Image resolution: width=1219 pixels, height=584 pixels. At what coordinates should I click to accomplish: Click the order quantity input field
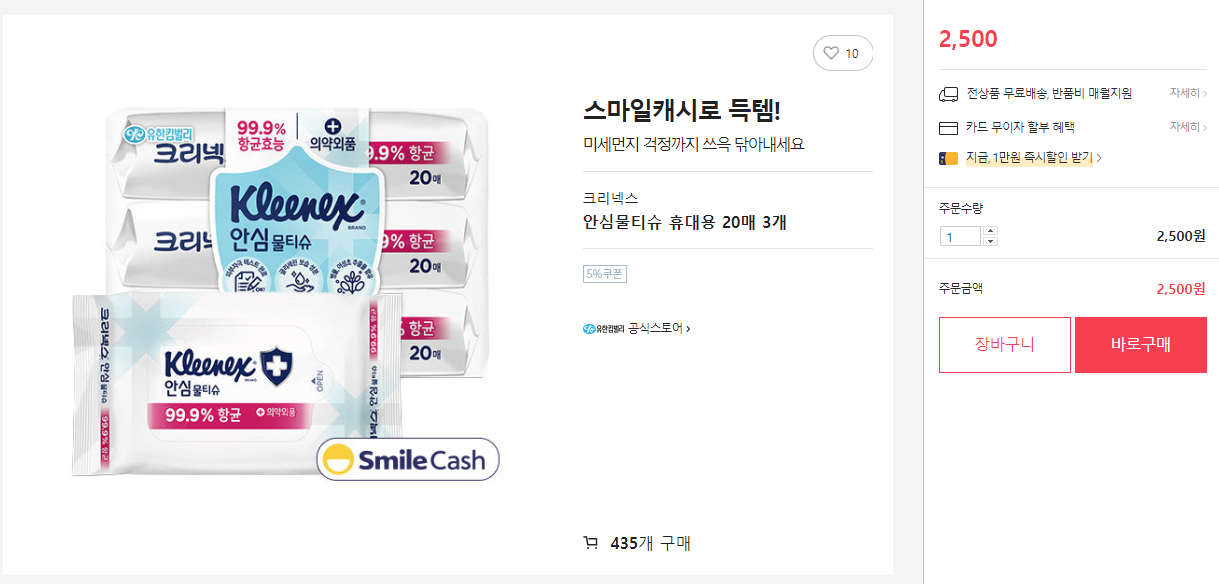click(x=960, y=237)
